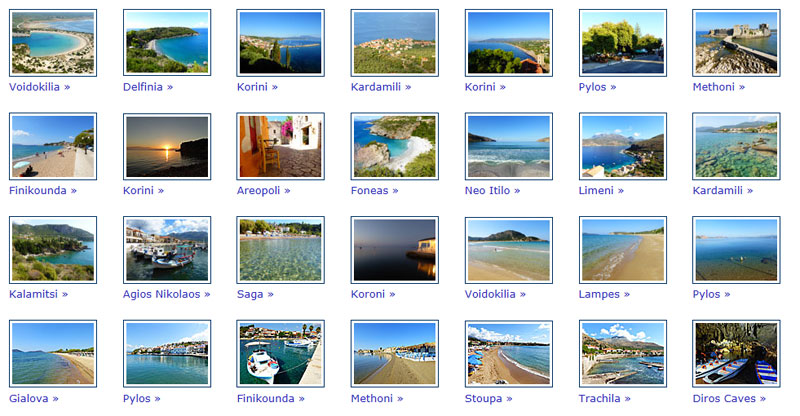Follow the Kalamitsi » link
800x416 pixels.
click(x=38, y=294)
